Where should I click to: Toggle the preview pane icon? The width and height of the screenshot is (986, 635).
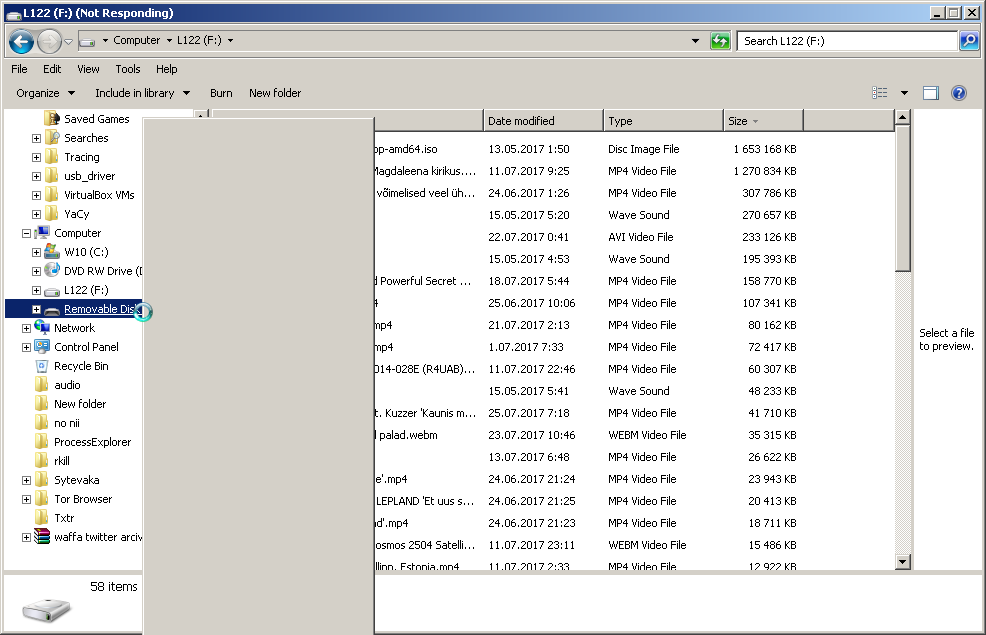[x=930, y=93]
